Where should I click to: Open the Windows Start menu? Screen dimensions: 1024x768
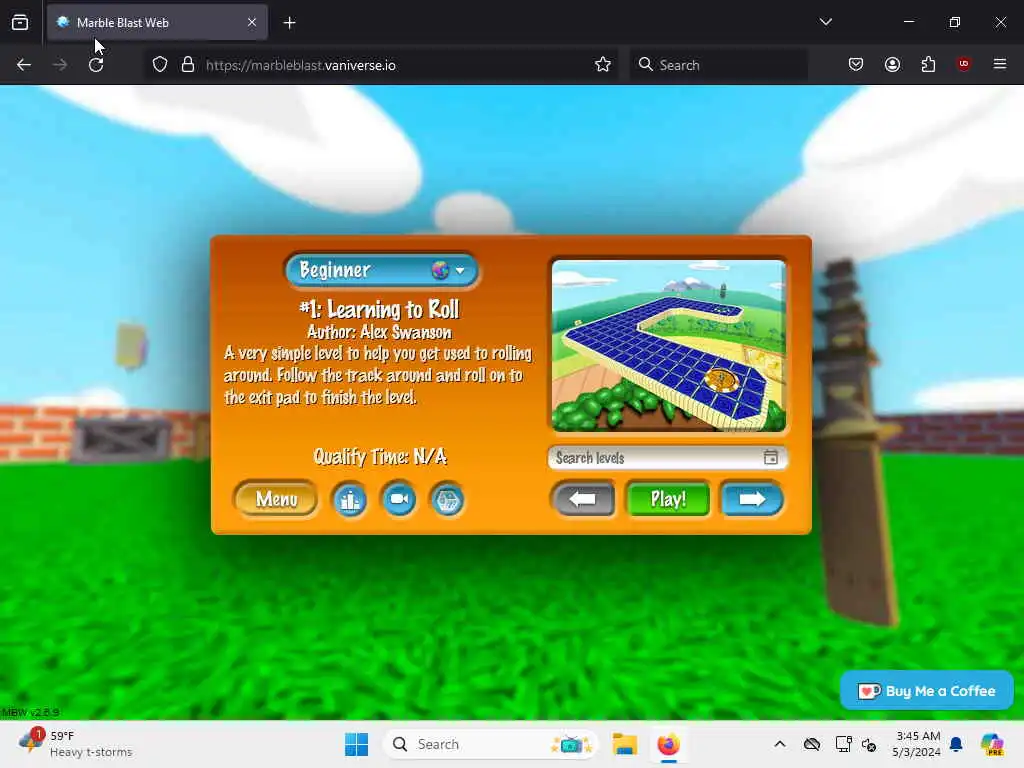(357, 744)
